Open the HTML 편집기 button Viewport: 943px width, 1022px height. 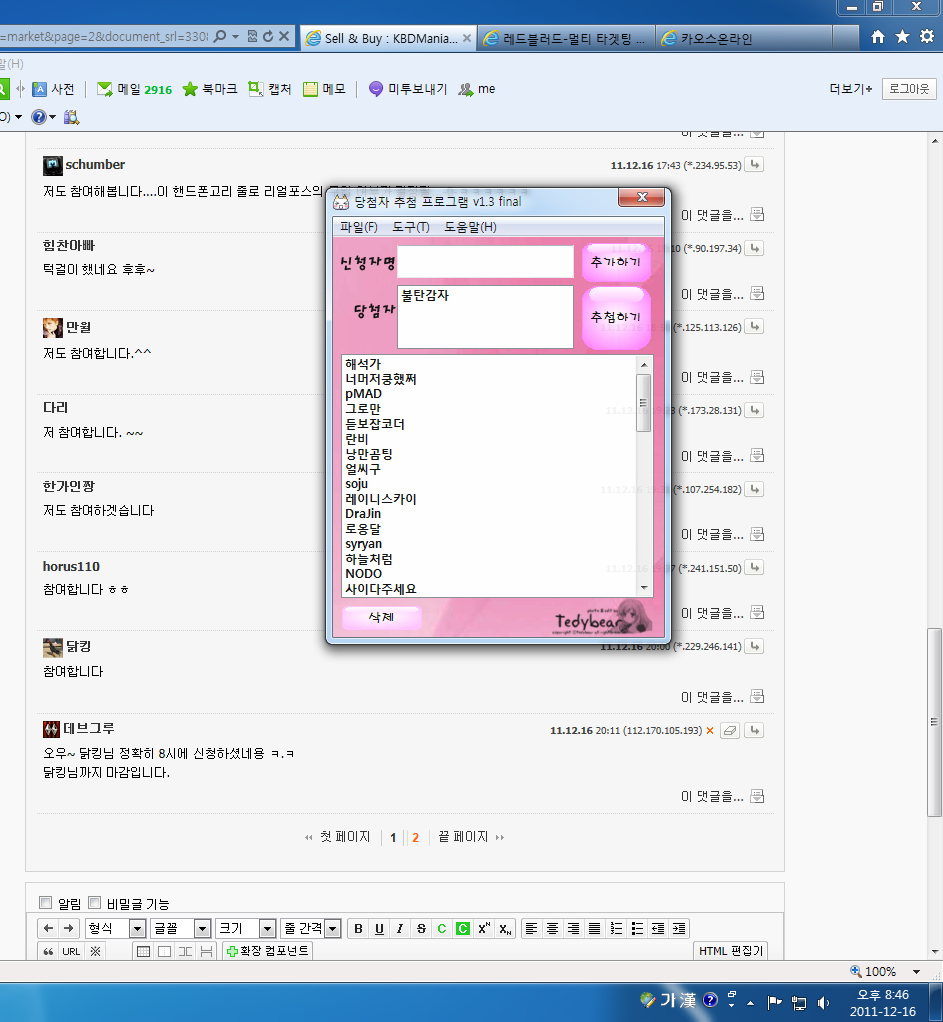point(731,951)
